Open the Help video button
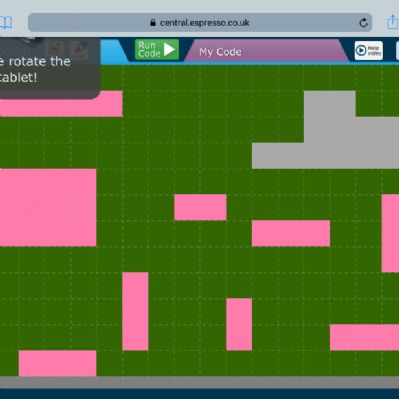 pyautogui.click(x=369, y=51)
